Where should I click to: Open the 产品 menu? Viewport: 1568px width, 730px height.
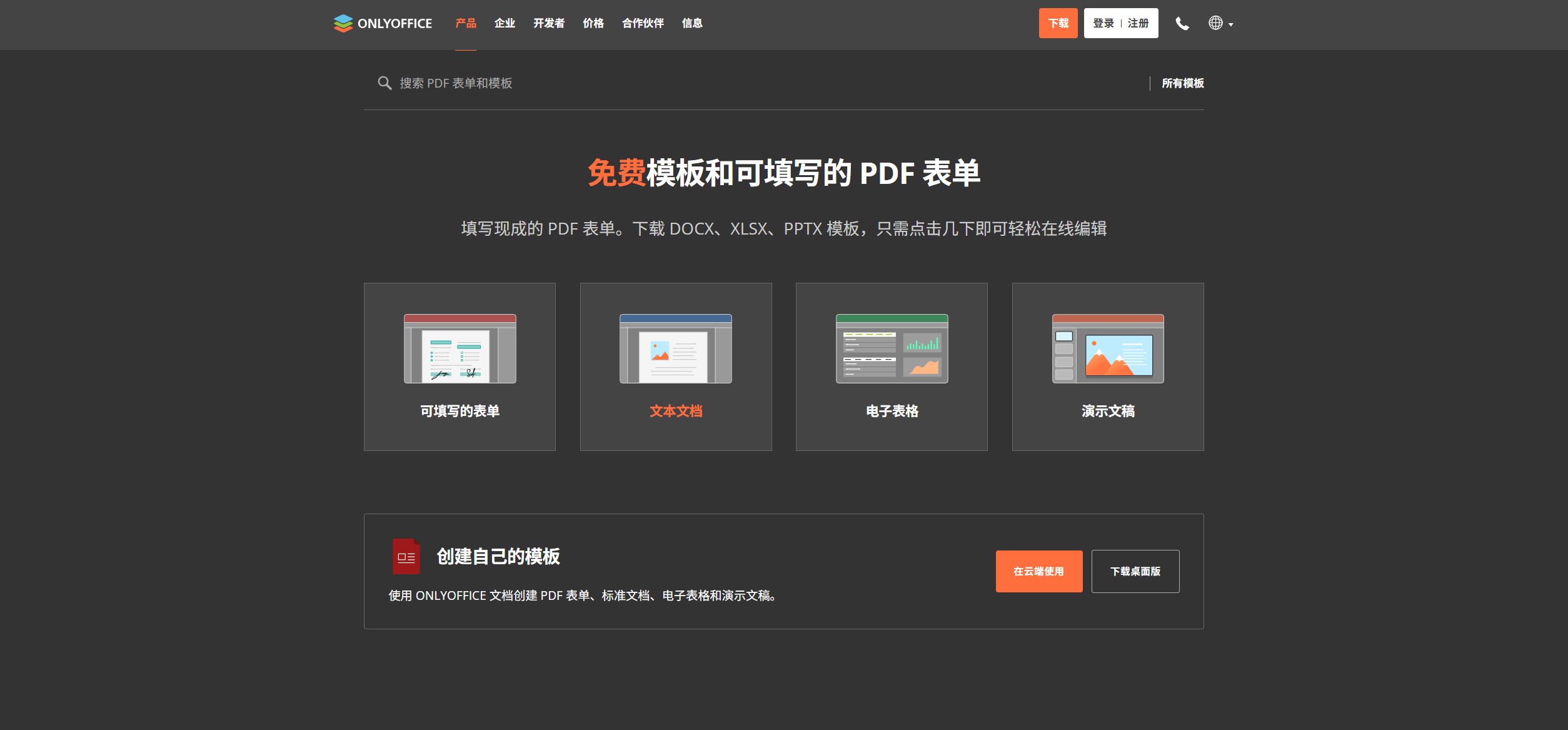pos(466,23)
